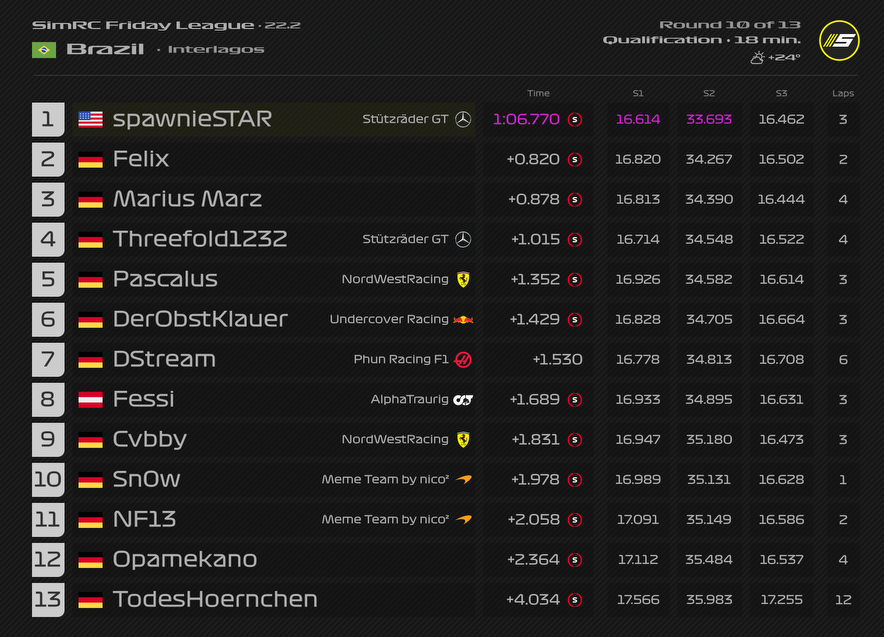Click the soft tyre icon beside 1:06.770
The height and width of the screenshot is (637, 884).
pos(575,119)
